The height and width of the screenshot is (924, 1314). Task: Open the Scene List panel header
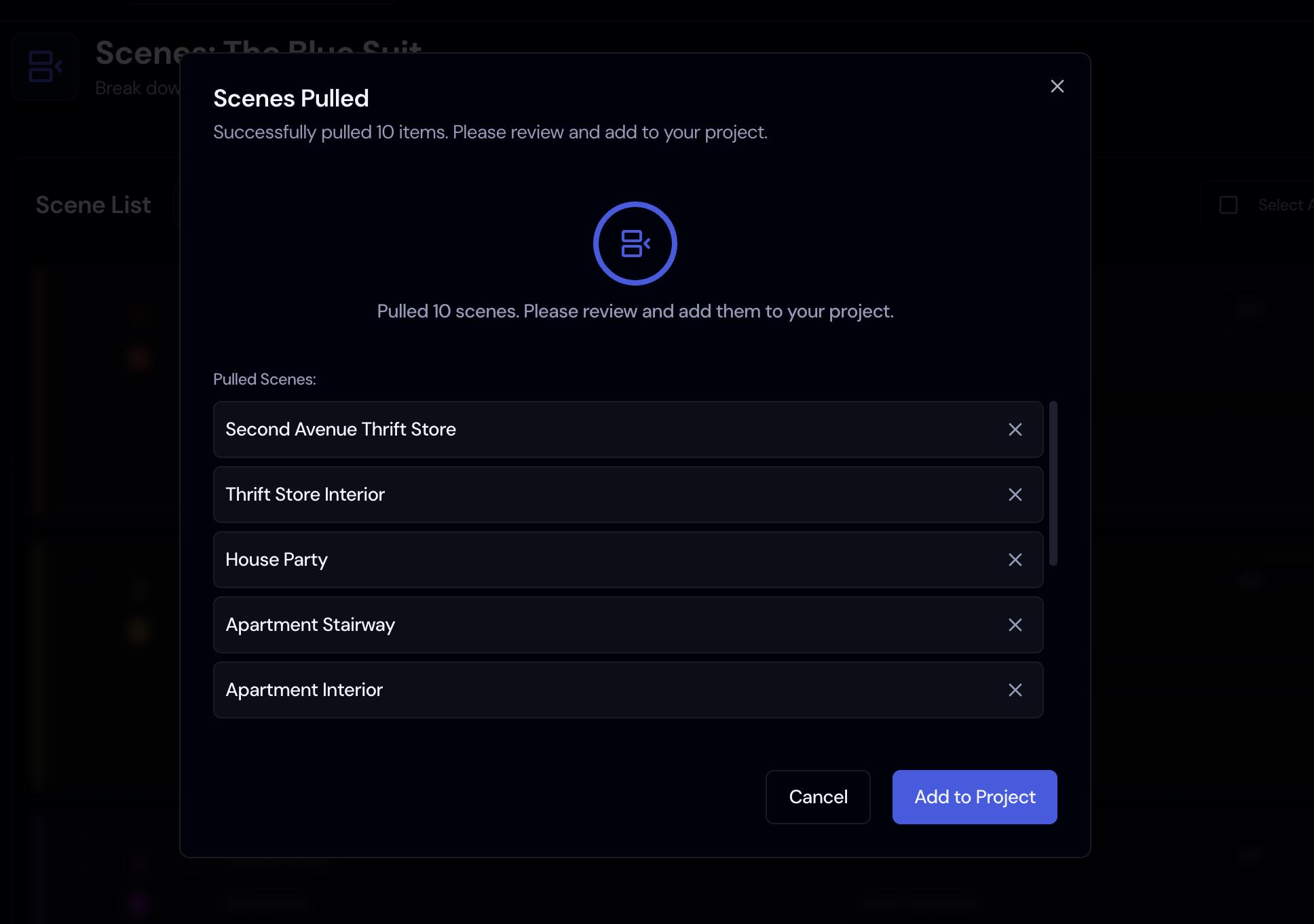point(93,204)
